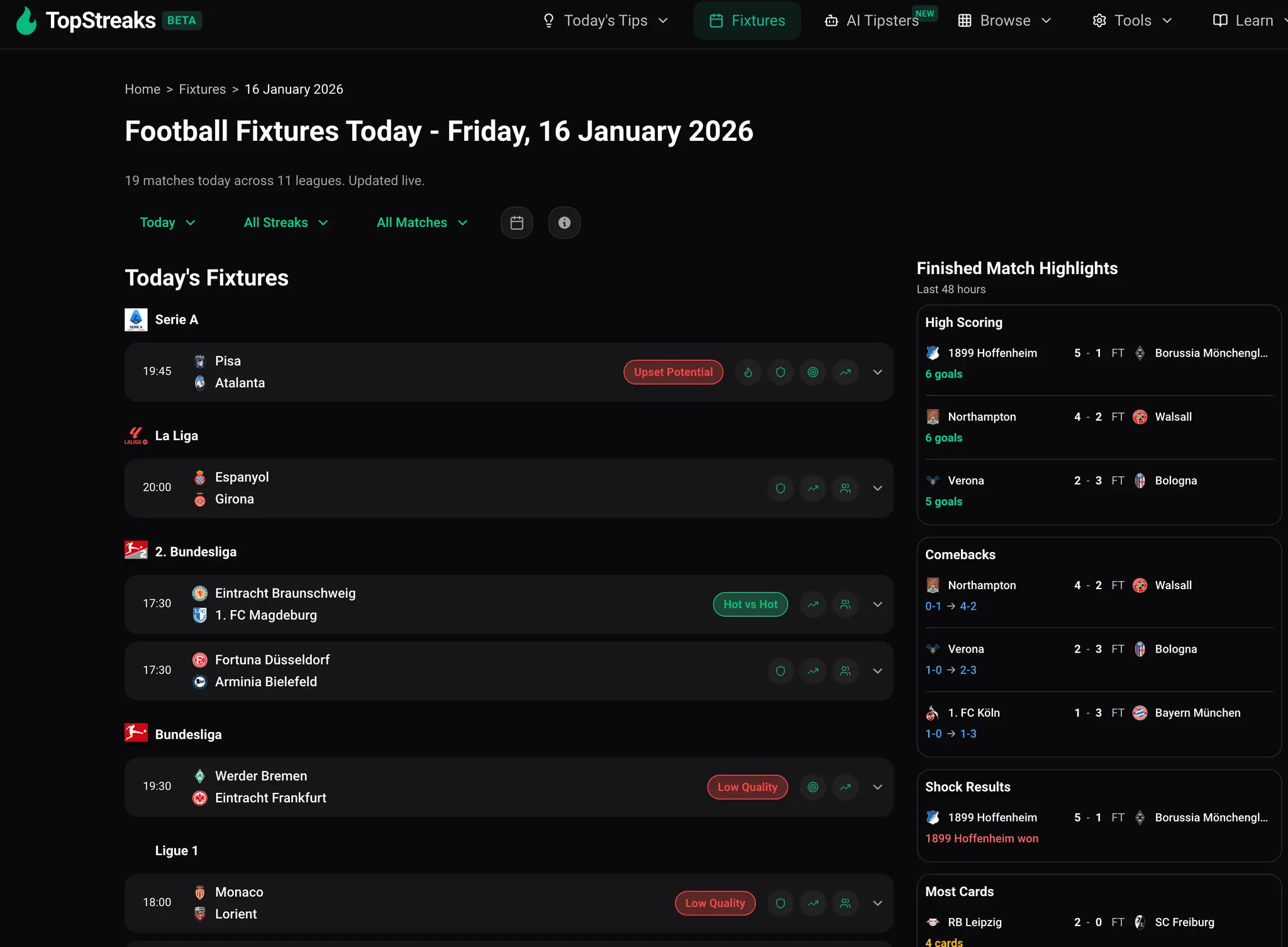Screen dimensions: 1288x947
Task: Click the TopStreaks flame logo
Action: [x=26, y=21]
